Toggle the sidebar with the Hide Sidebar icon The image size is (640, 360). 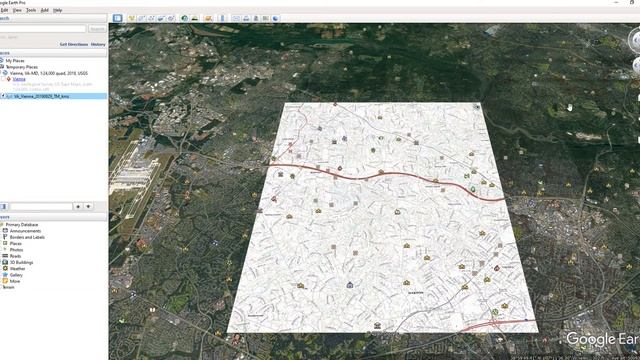[118, 18]
